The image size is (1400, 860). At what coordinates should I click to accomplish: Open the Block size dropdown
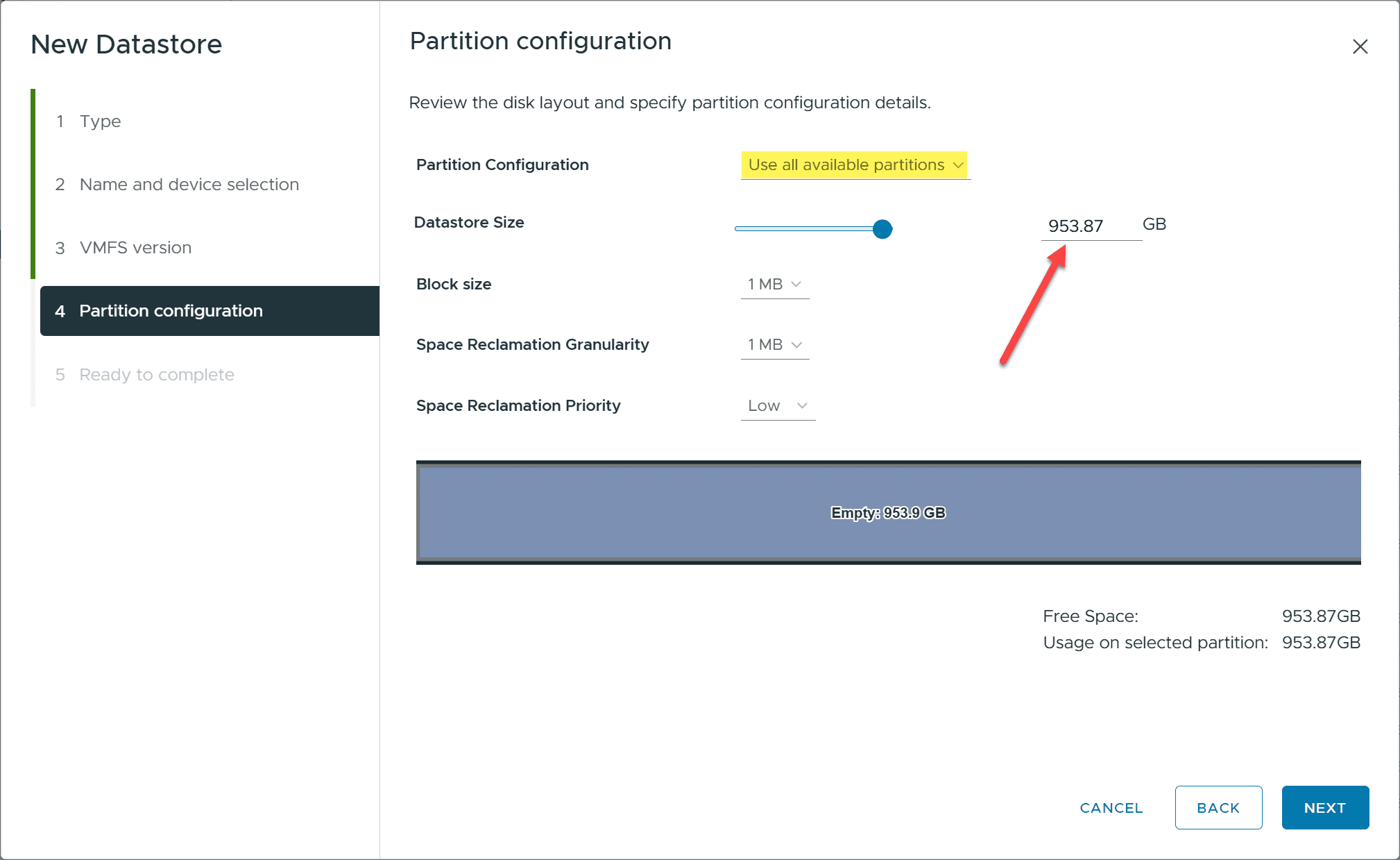click(x=775, y=285)
